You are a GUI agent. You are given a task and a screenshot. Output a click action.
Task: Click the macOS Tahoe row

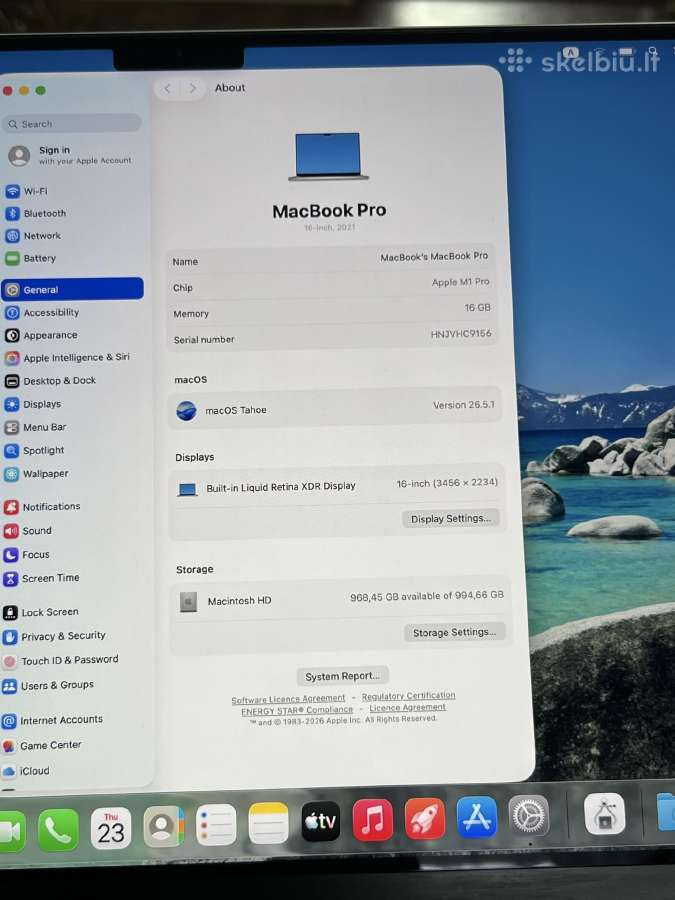coord(335,408)
